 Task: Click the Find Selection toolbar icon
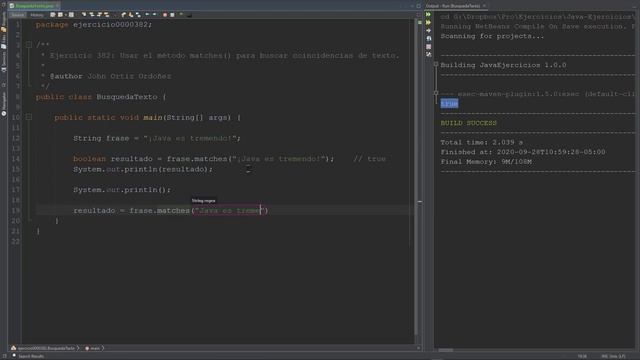click(84, 15)
